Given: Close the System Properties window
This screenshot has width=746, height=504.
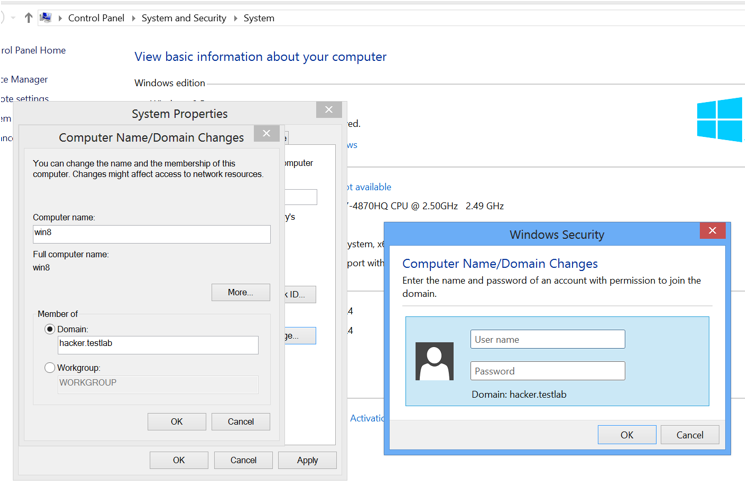Looking at the screenshot, I should tap(329, 110).
